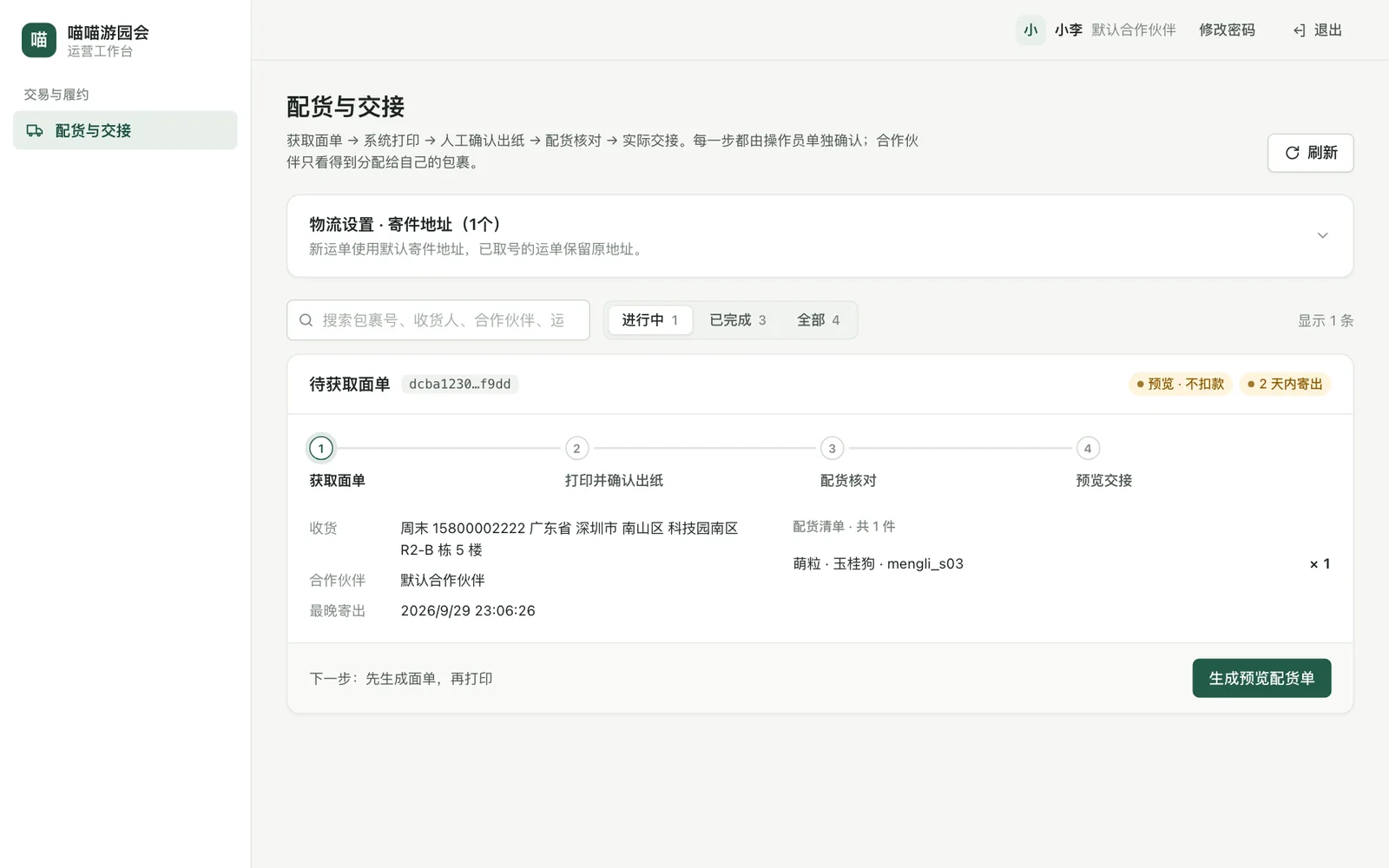Viewport: 1389px width, 868px height.
Task: Click step 3 circle 配货核对
Action: pos(832,448)
